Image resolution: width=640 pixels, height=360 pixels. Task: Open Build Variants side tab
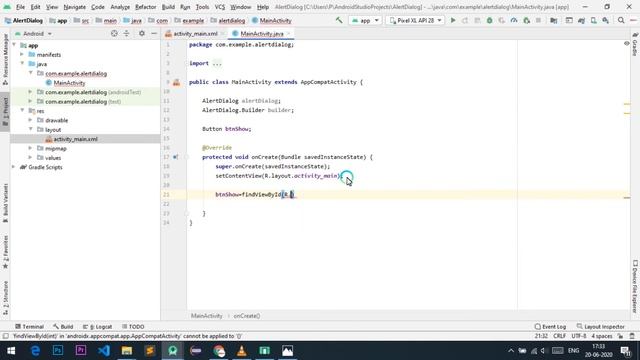(5, 203)
